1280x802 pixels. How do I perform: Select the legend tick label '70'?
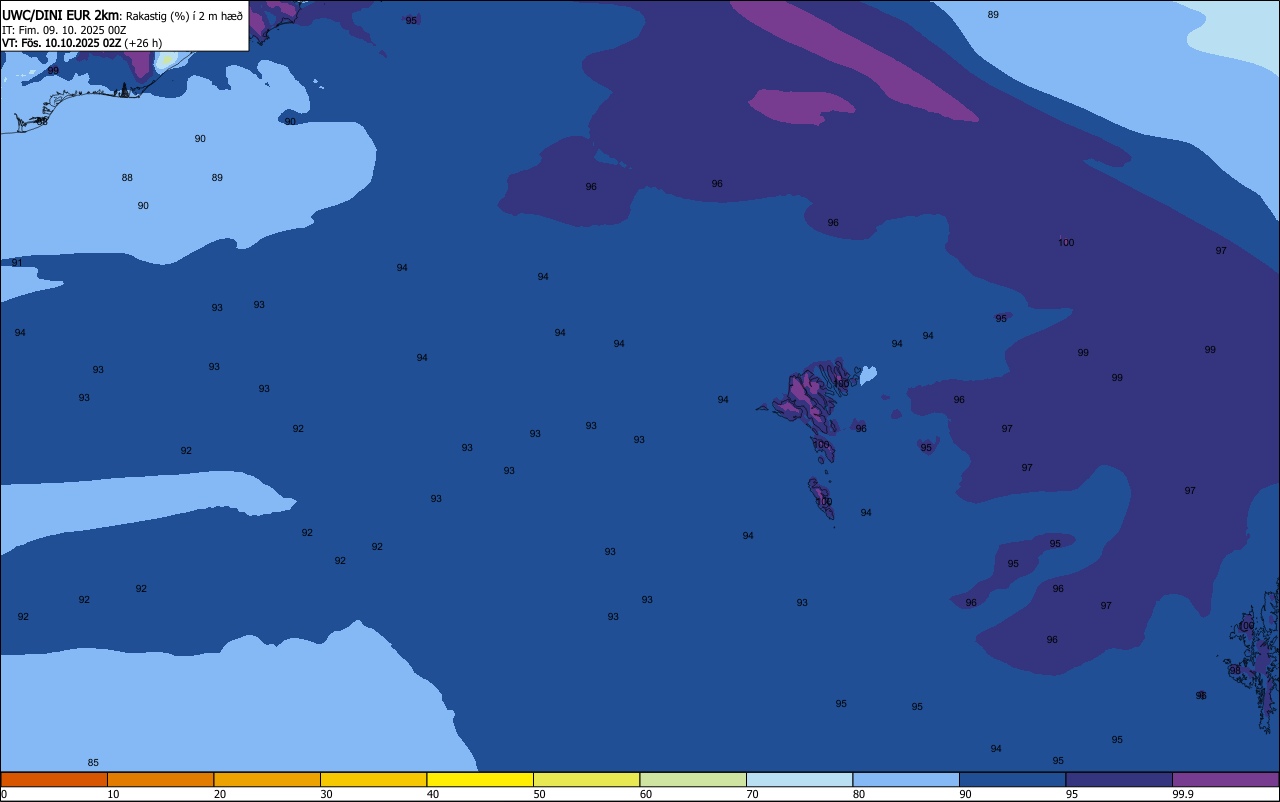[x=752, y=794]
